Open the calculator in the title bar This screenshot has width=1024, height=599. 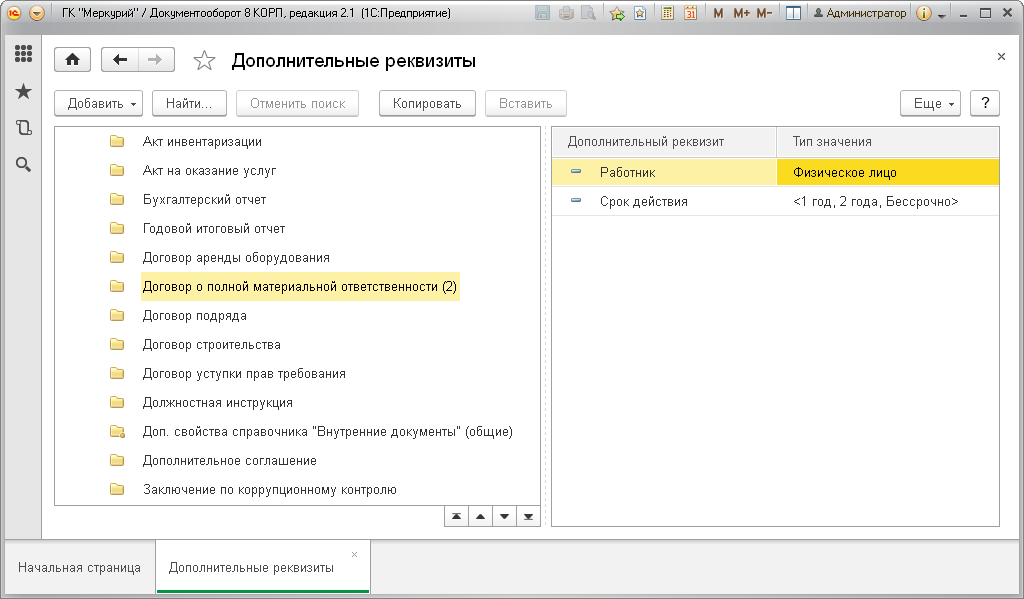[667, 13]
